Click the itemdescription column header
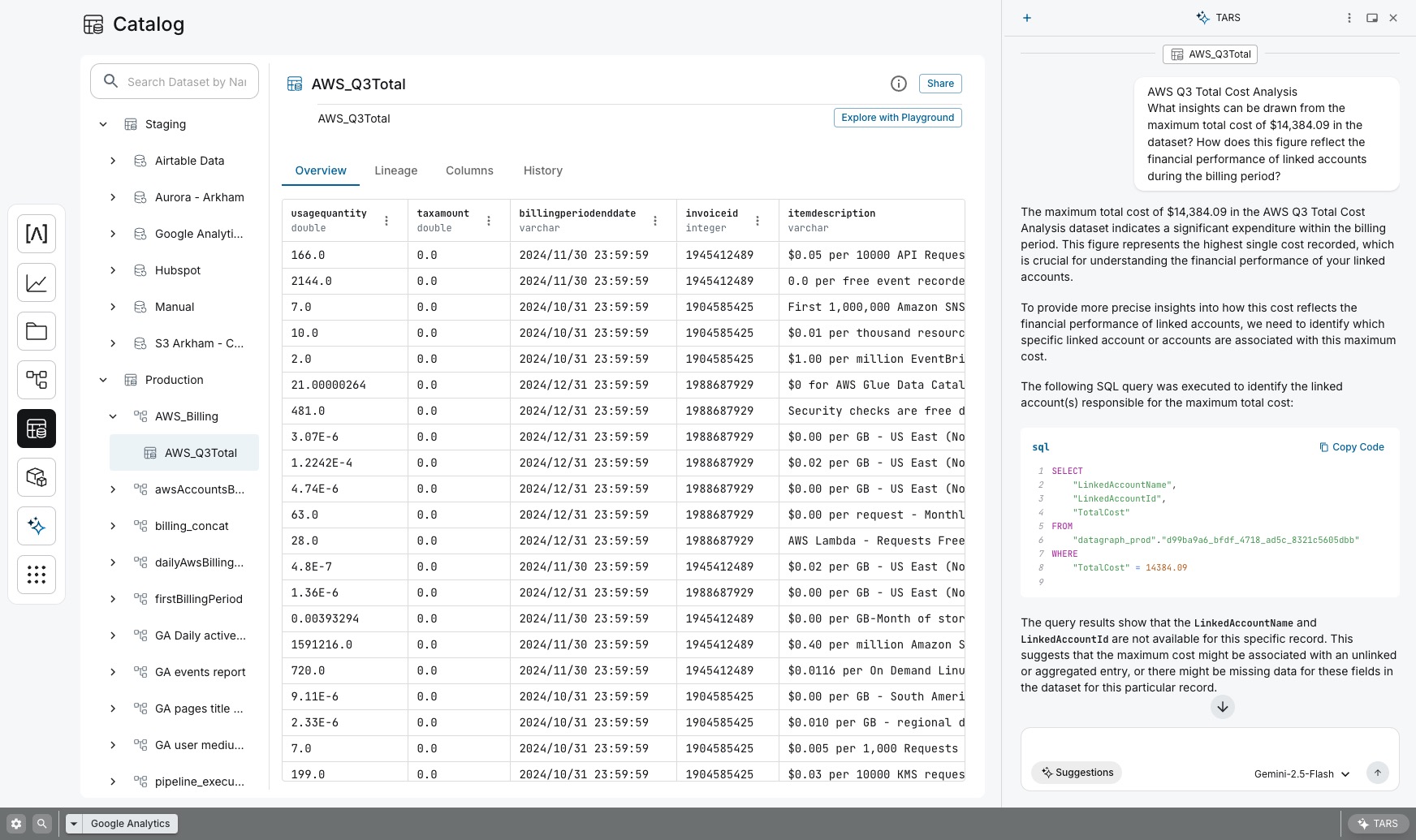 [x=871, y=221]
